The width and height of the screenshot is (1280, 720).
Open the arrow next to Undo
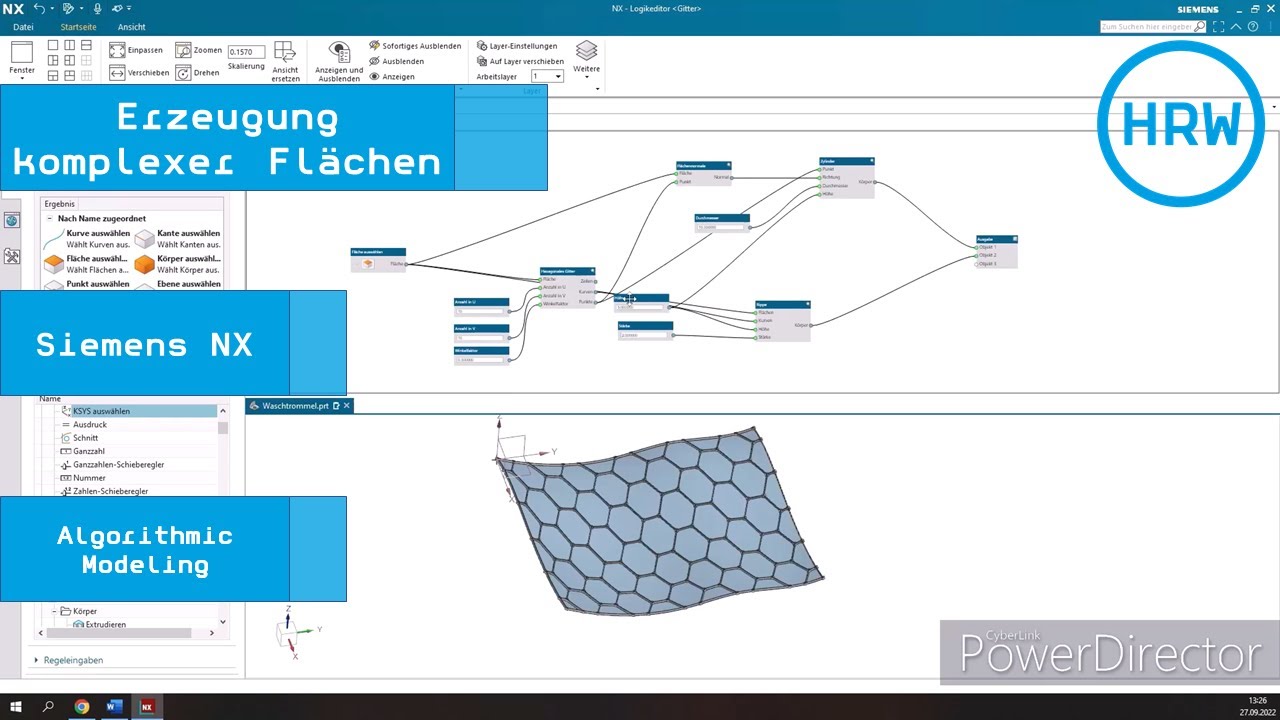pyautogui.click(x=52, y=9)
